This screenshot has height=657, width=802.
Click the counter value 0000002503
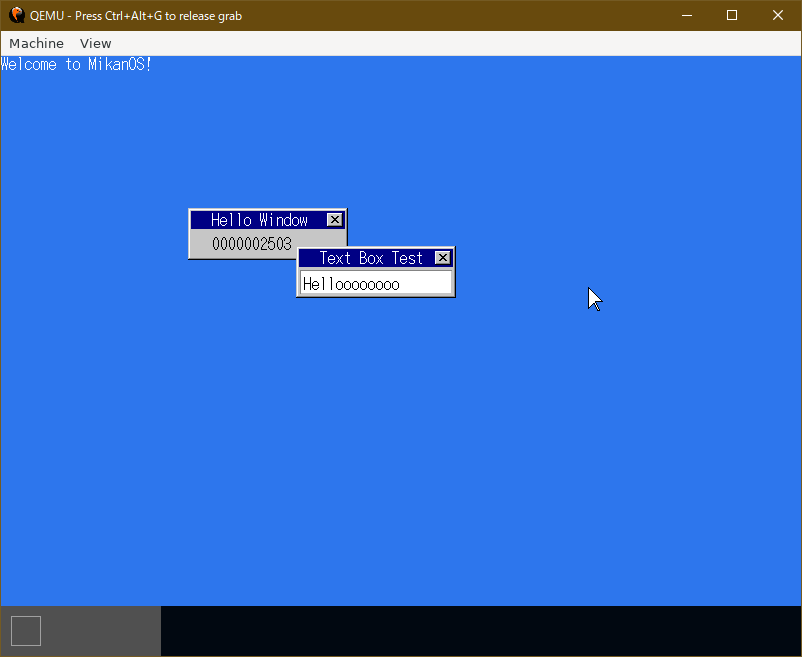252,244
